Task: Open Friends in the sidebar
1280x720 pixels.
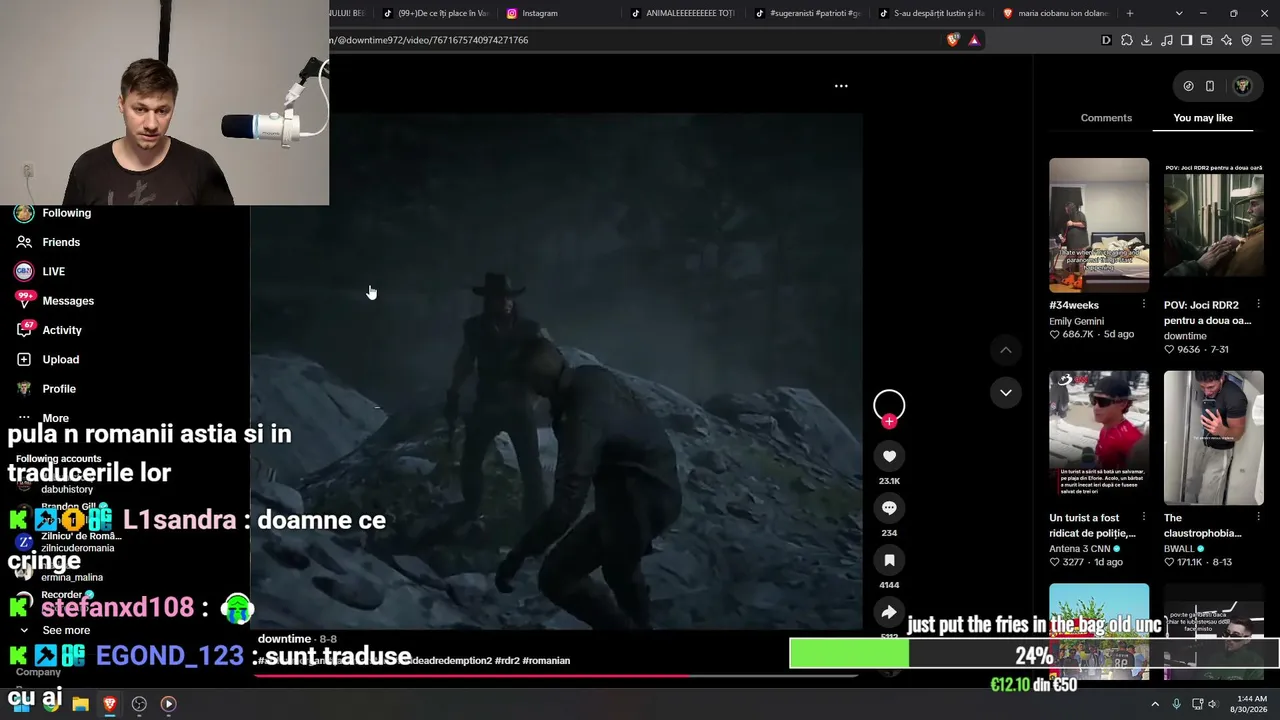Action: pos(61,242)
